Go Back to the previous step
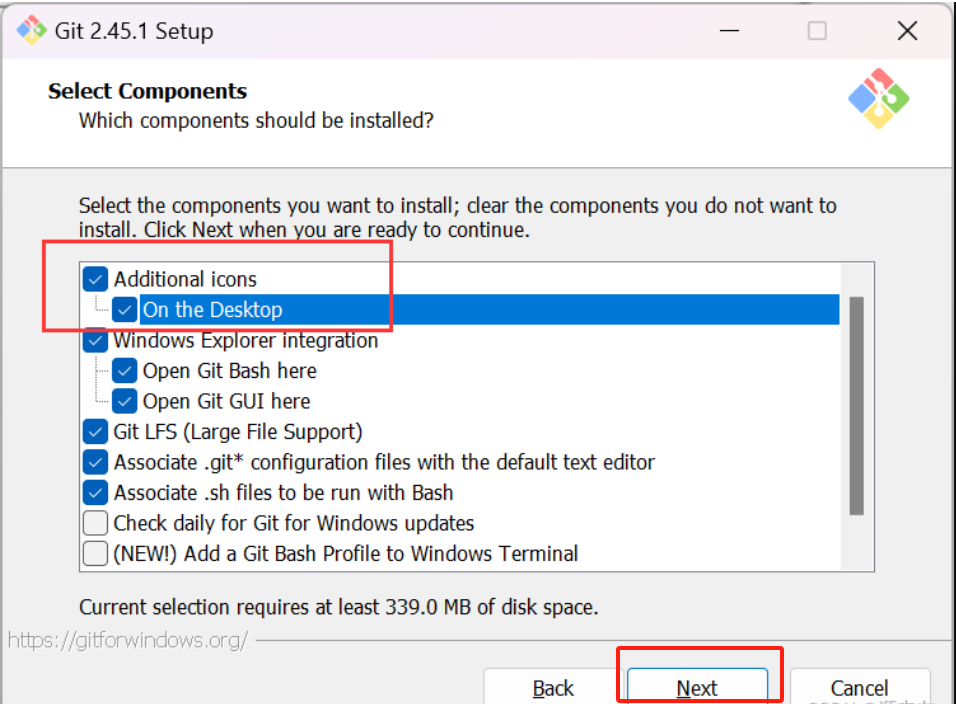 tap(553, 688)
